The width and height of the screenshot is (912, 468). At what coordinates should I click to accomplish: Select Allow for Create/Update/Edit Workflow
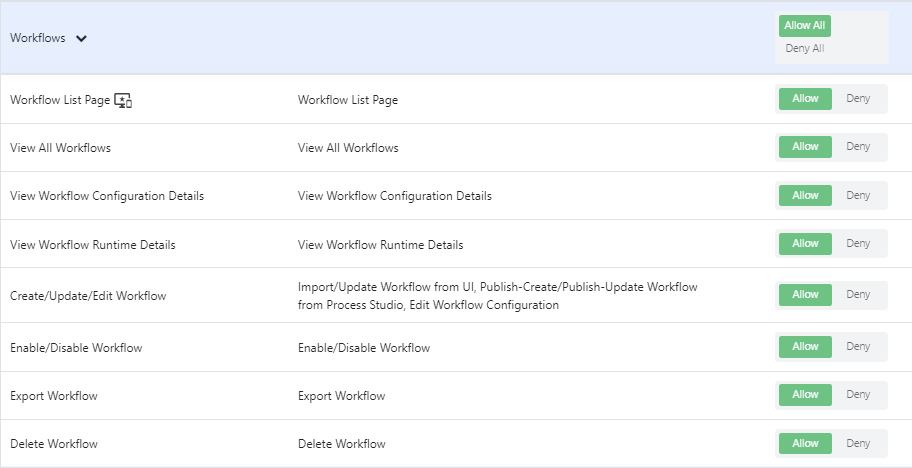[805, 294]
